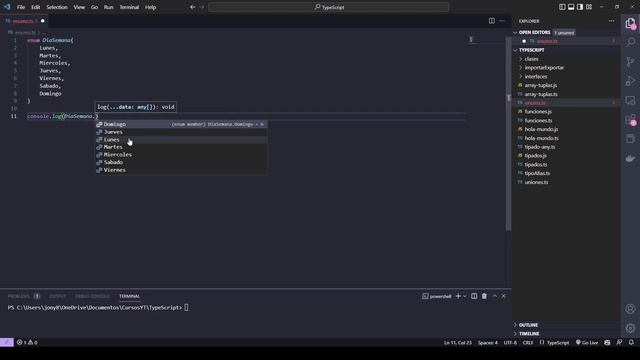
Task: Open the Explorer view in activity bar
Action: click(630, 23)
